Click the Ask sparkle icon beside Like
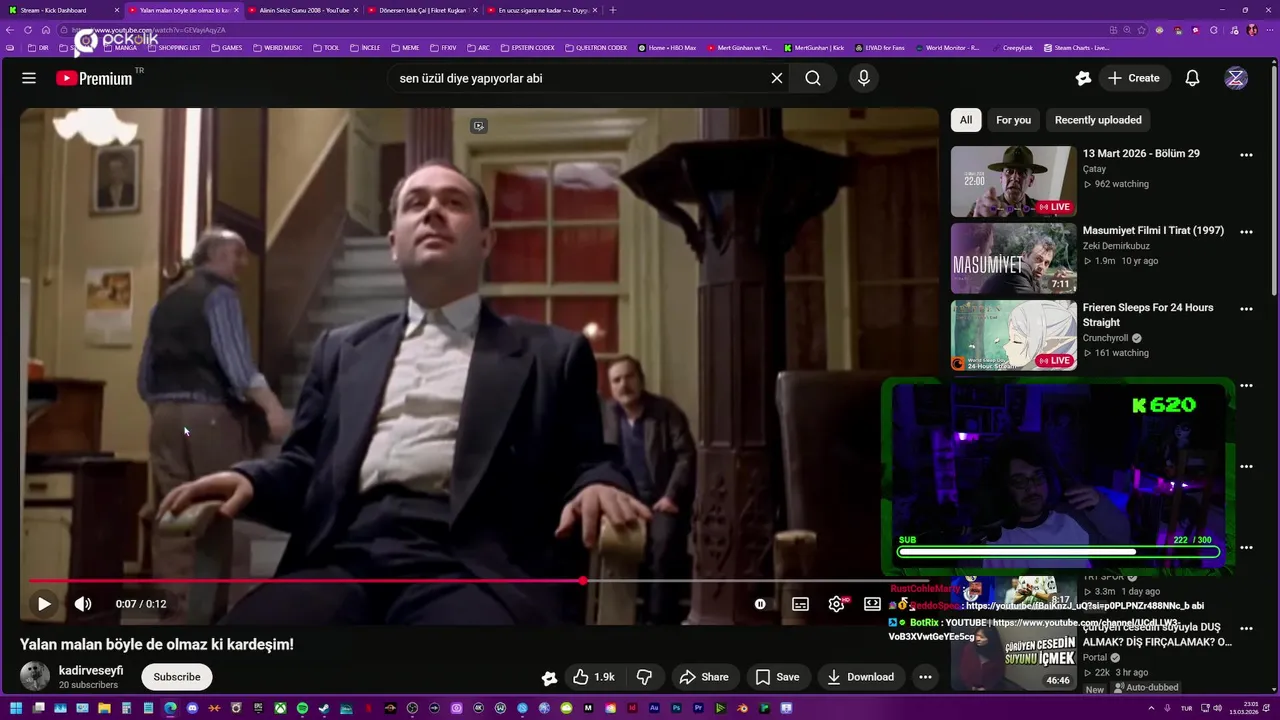The width and height of the screenshot is (1280, 720). [549, 678]
